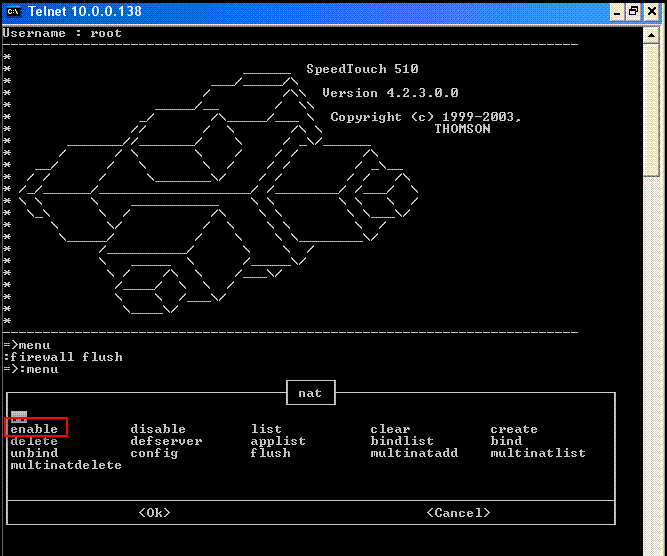Select the enable command in nat menu
This screenshot has height=556, width=667.
click(34, 429)
